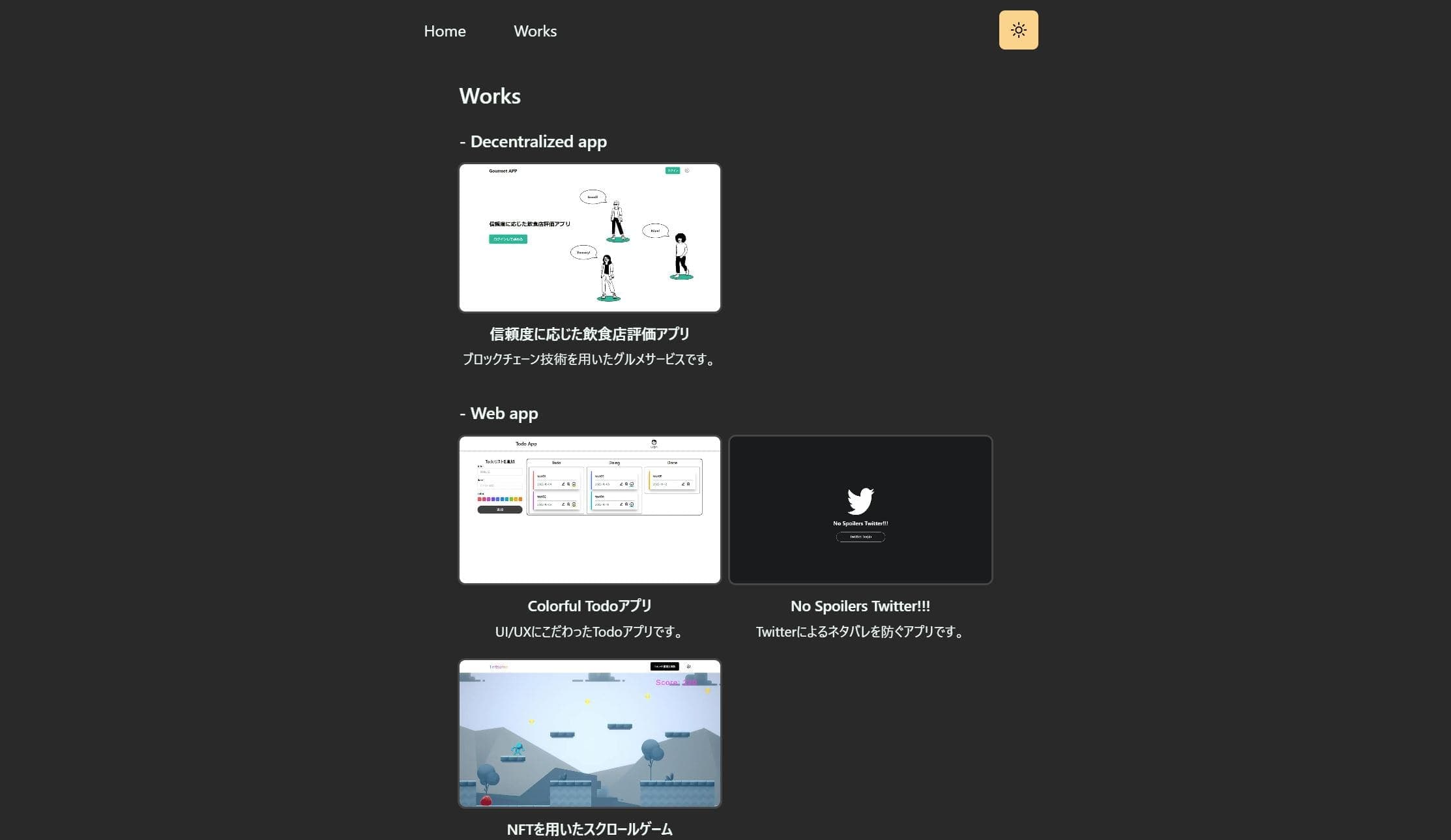Toggle light mode with the sun button
1451x840 pixels.
1018,30
